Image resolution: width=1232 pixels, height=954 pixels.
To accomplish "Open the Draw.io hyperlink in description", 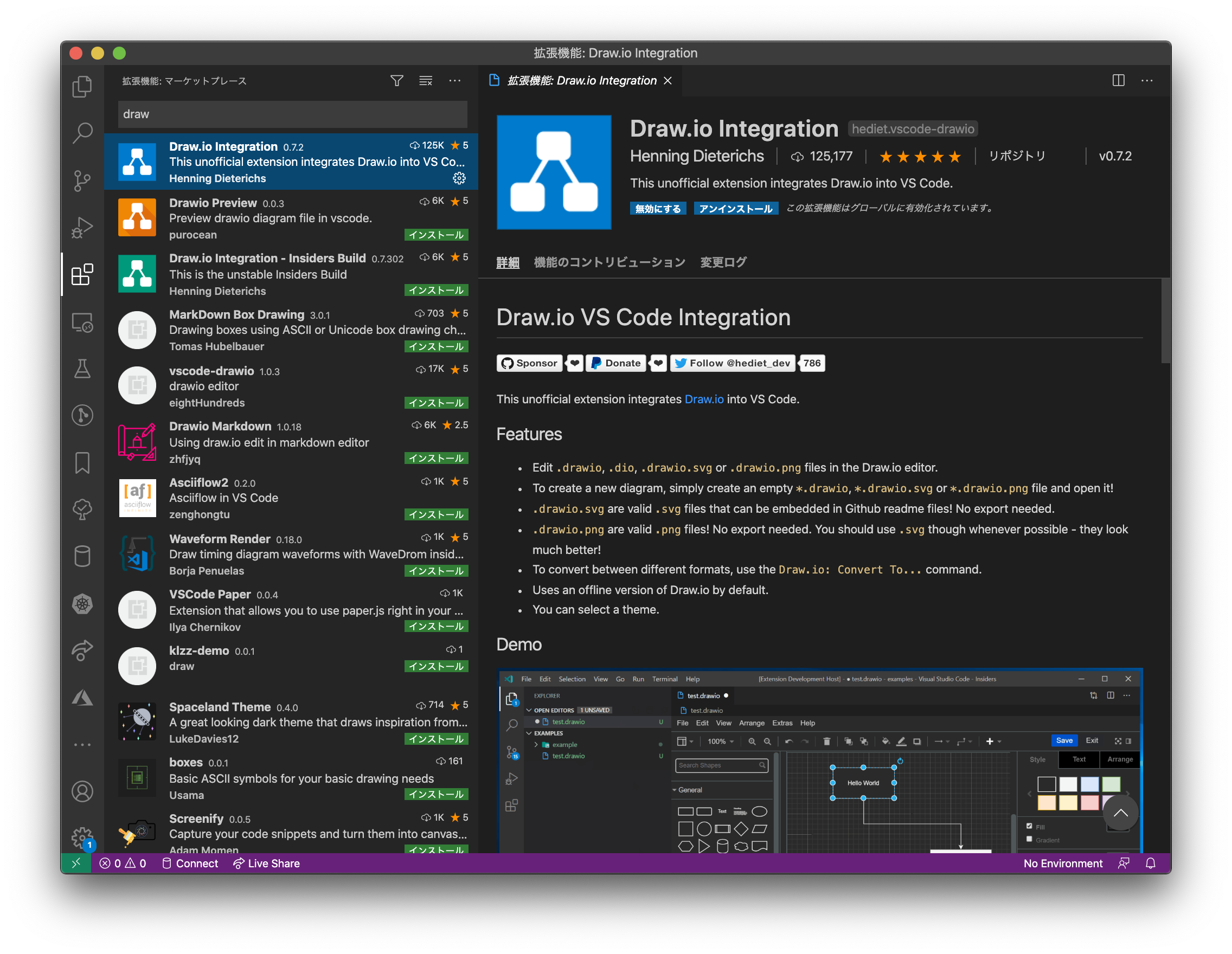I will click(x=703, y=399).
